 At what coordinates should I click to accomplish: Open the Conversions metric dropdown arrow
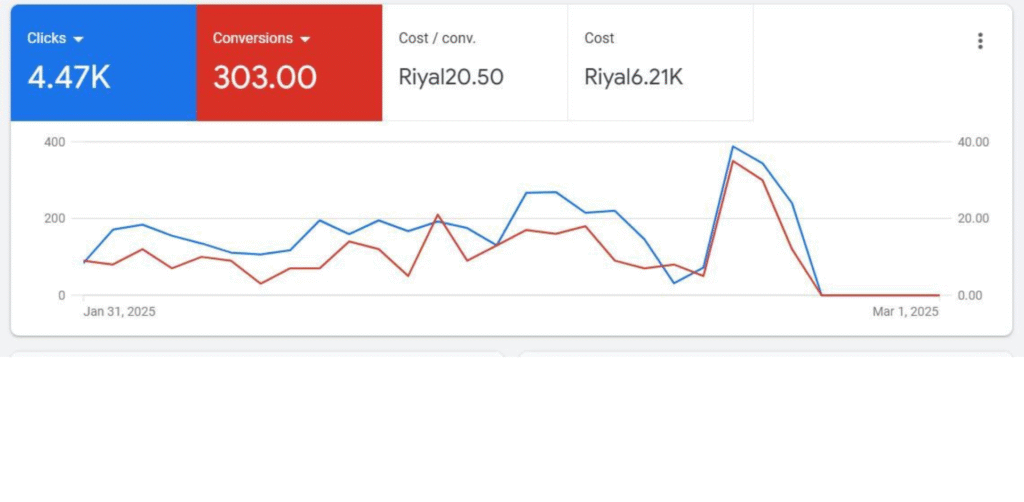(304, 39)
